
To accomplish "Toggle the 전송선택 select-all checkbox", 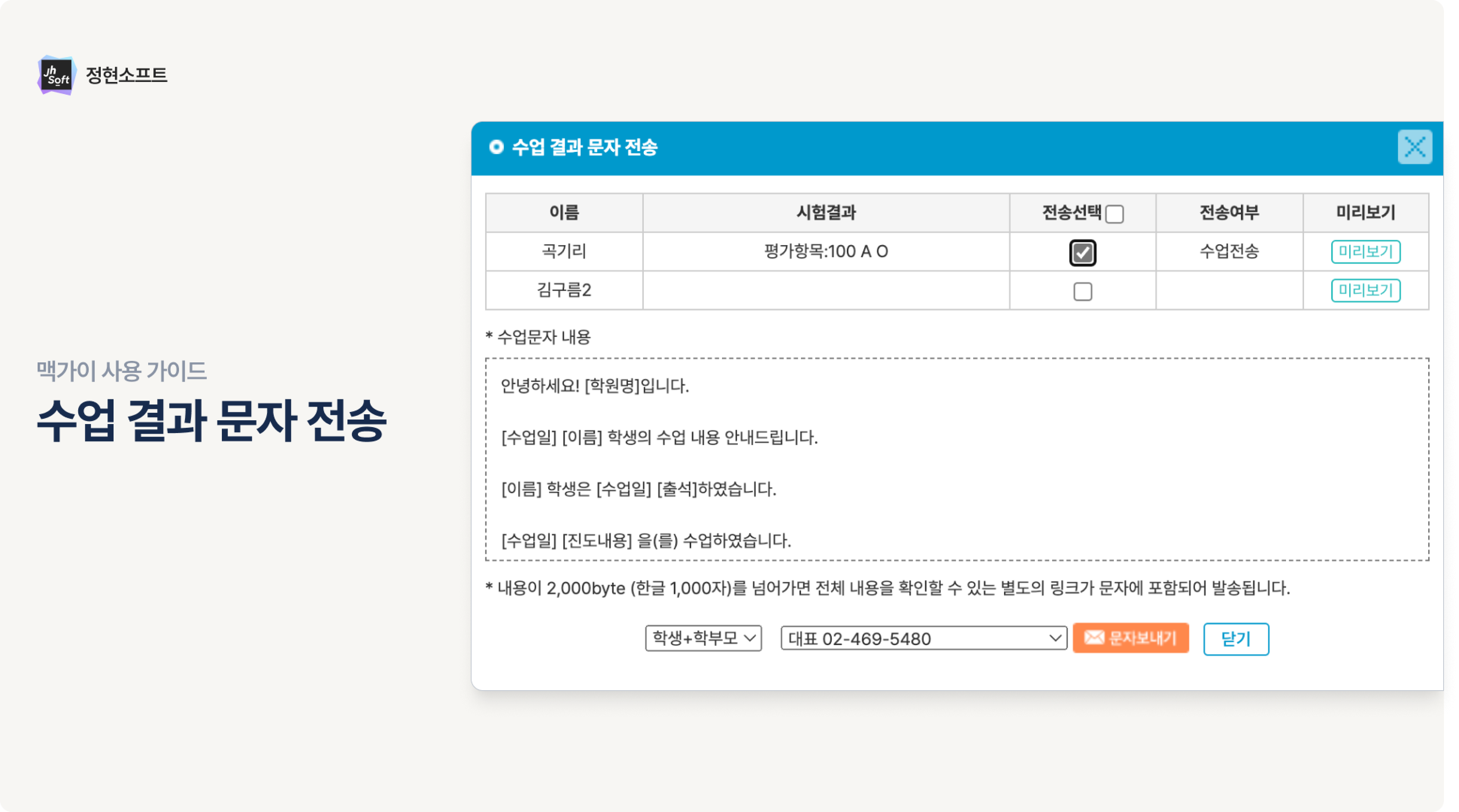I will (x=1114, y=214).
